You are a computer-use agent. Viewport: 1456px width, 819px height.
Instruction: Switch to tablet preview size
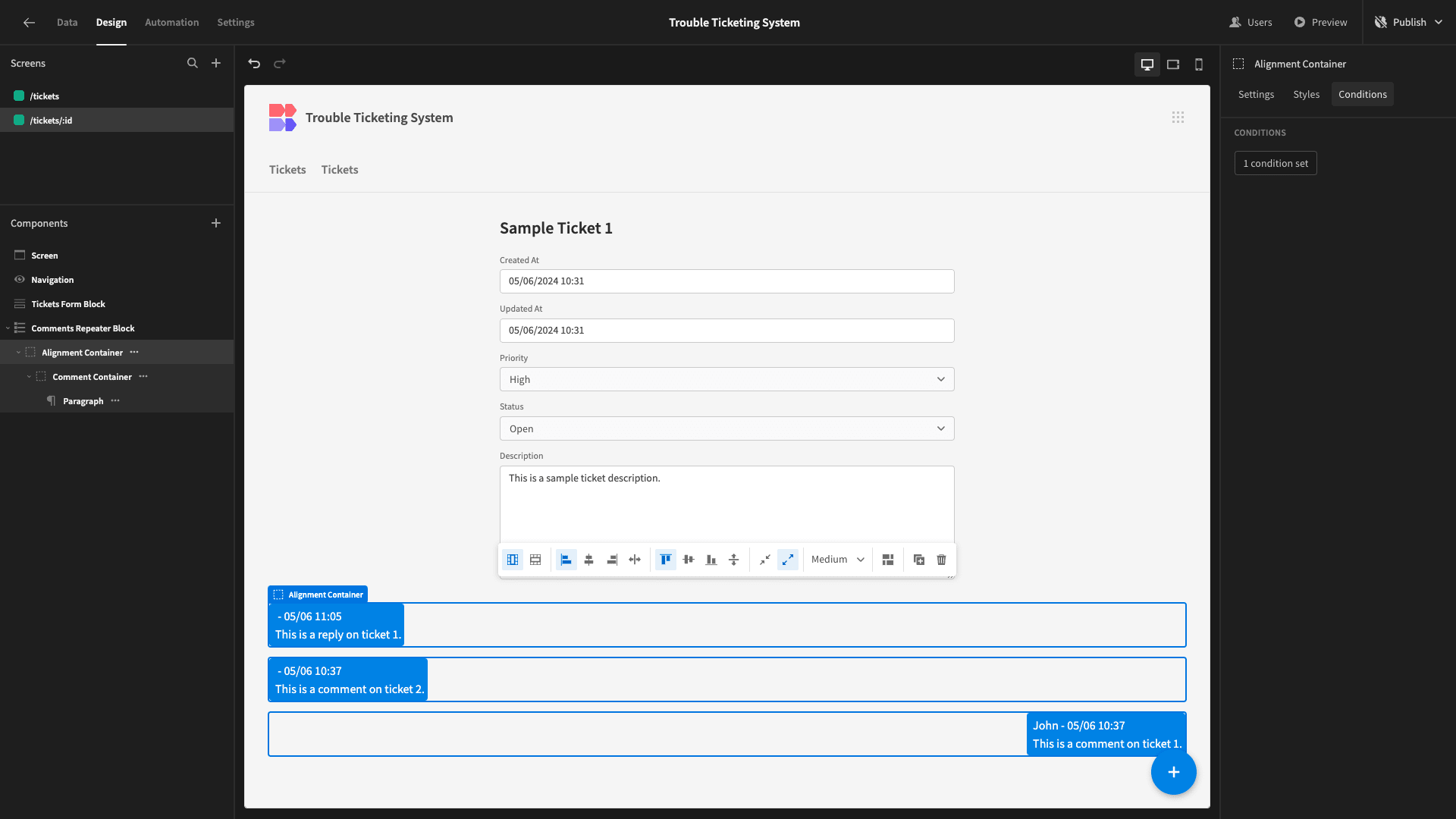tap(1173, 64)
